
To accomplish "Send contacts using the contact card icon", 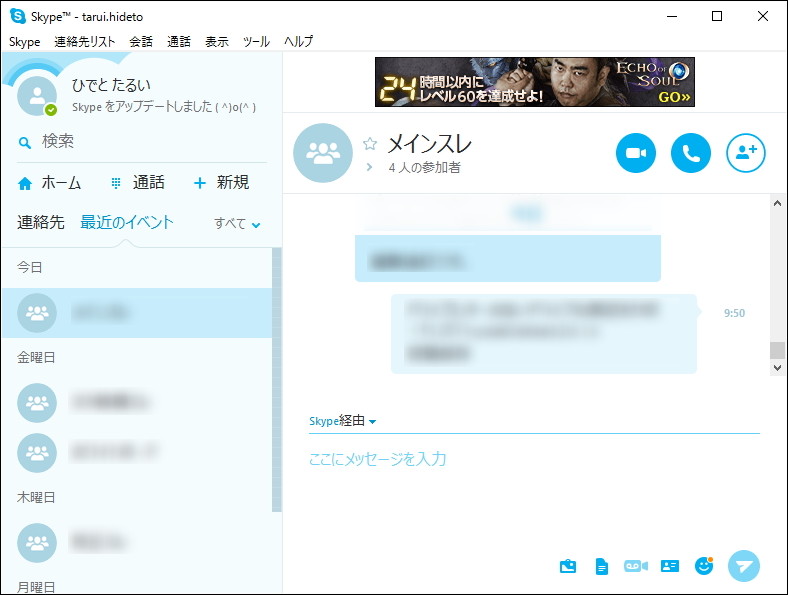I will (x=669, y=566).
